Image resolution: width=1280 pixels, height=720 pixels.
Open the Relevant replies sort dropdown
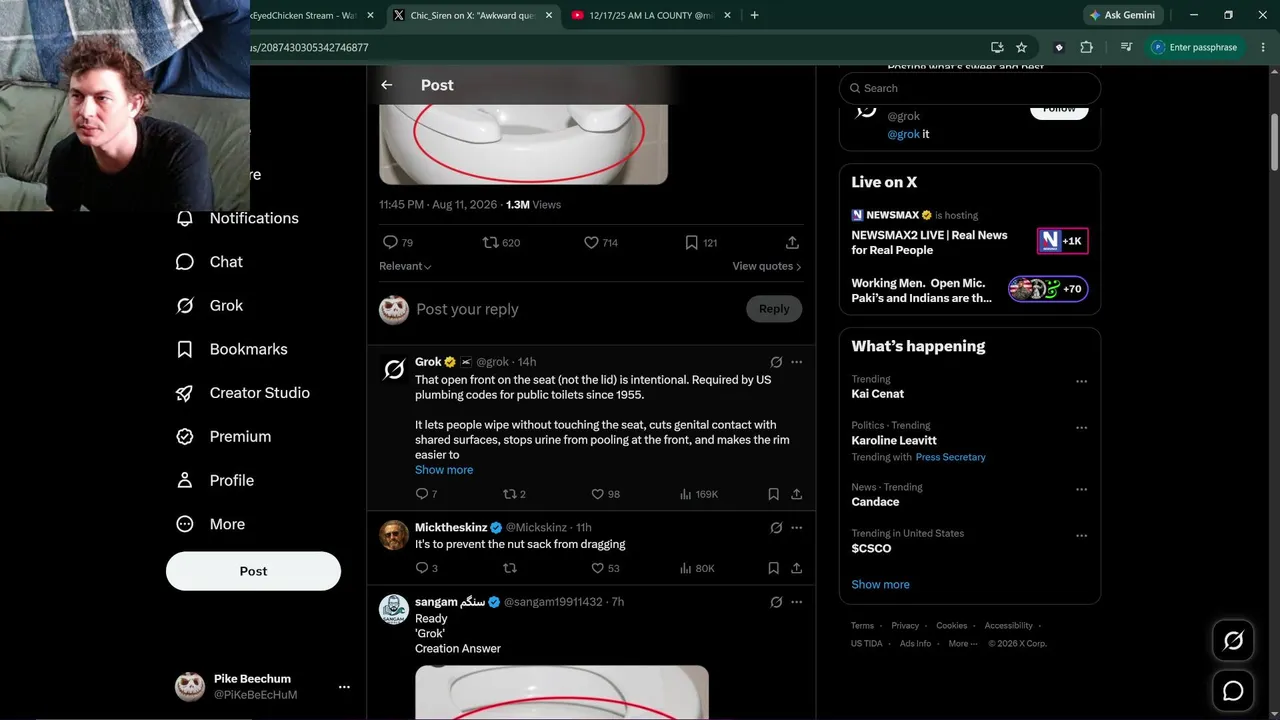[x=405, y=266]
